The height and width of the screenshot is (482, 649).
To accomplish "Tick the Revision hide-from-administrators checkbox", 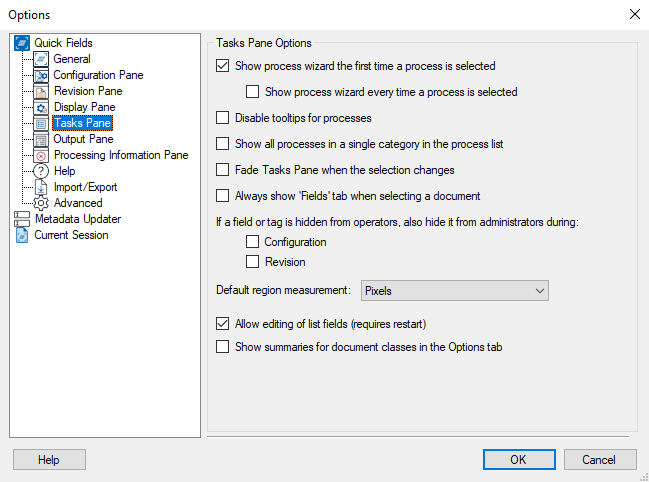I will (252, 262).
